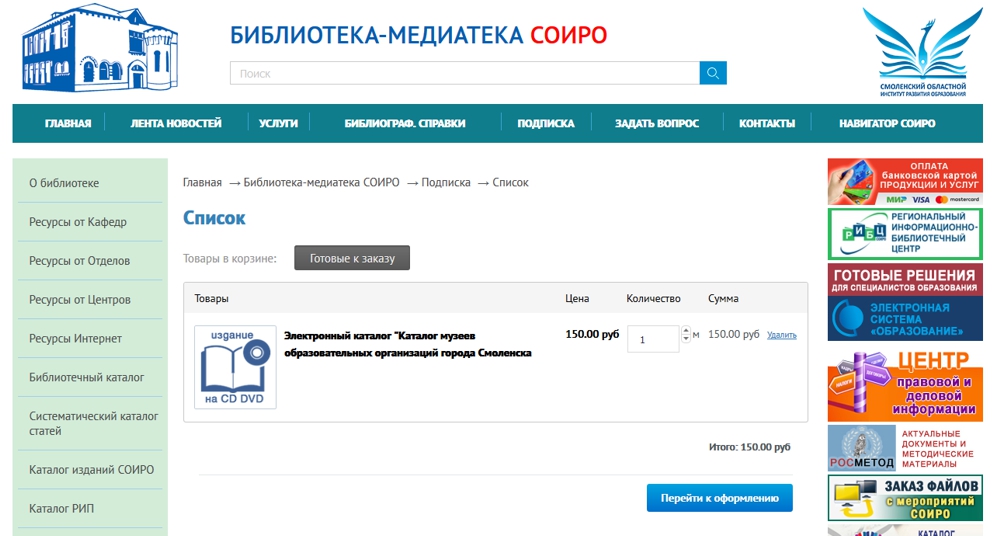Click the Главная breadcrumb link
The image size is (1000, 536).
202,182
